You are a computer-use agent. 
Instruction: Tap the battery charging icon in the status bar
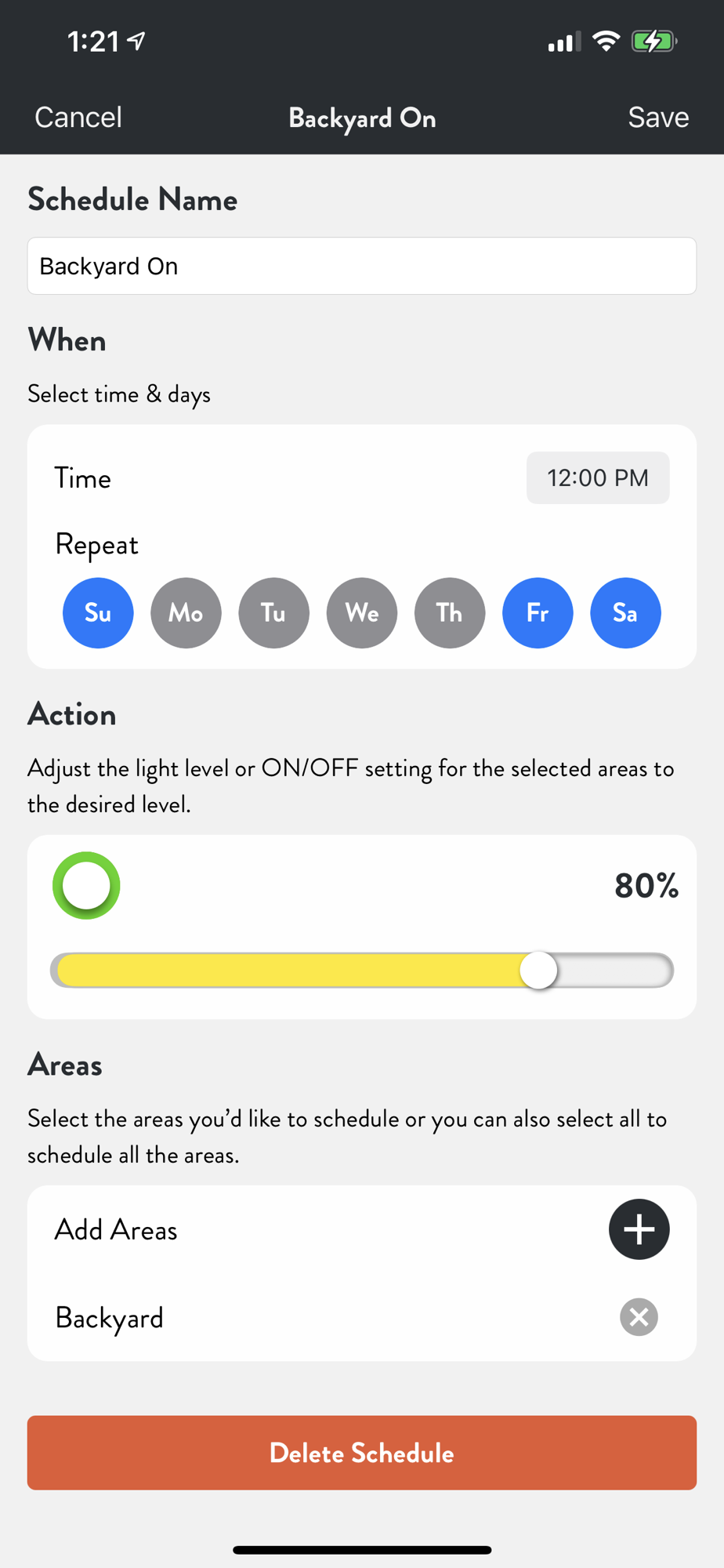click(653, 41)
